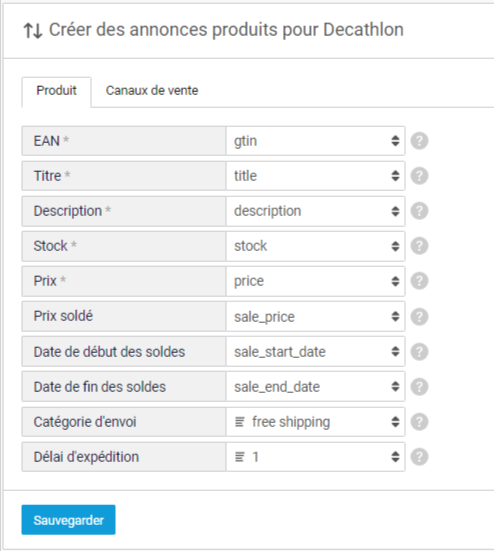Open the EAN dropdown showing gtin
This screenshot has width=494, height=551.
(316, 141)
